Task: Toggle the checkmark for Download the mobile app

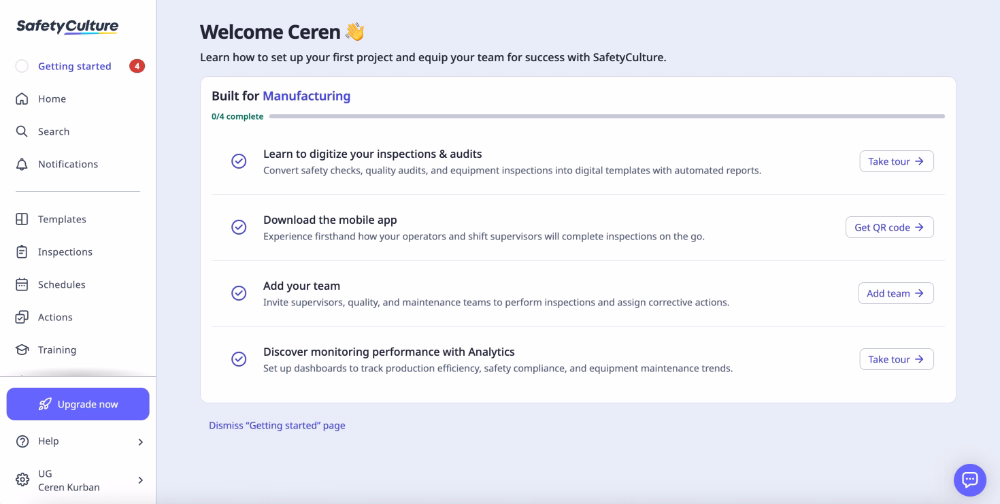Action: click(239, 227)
